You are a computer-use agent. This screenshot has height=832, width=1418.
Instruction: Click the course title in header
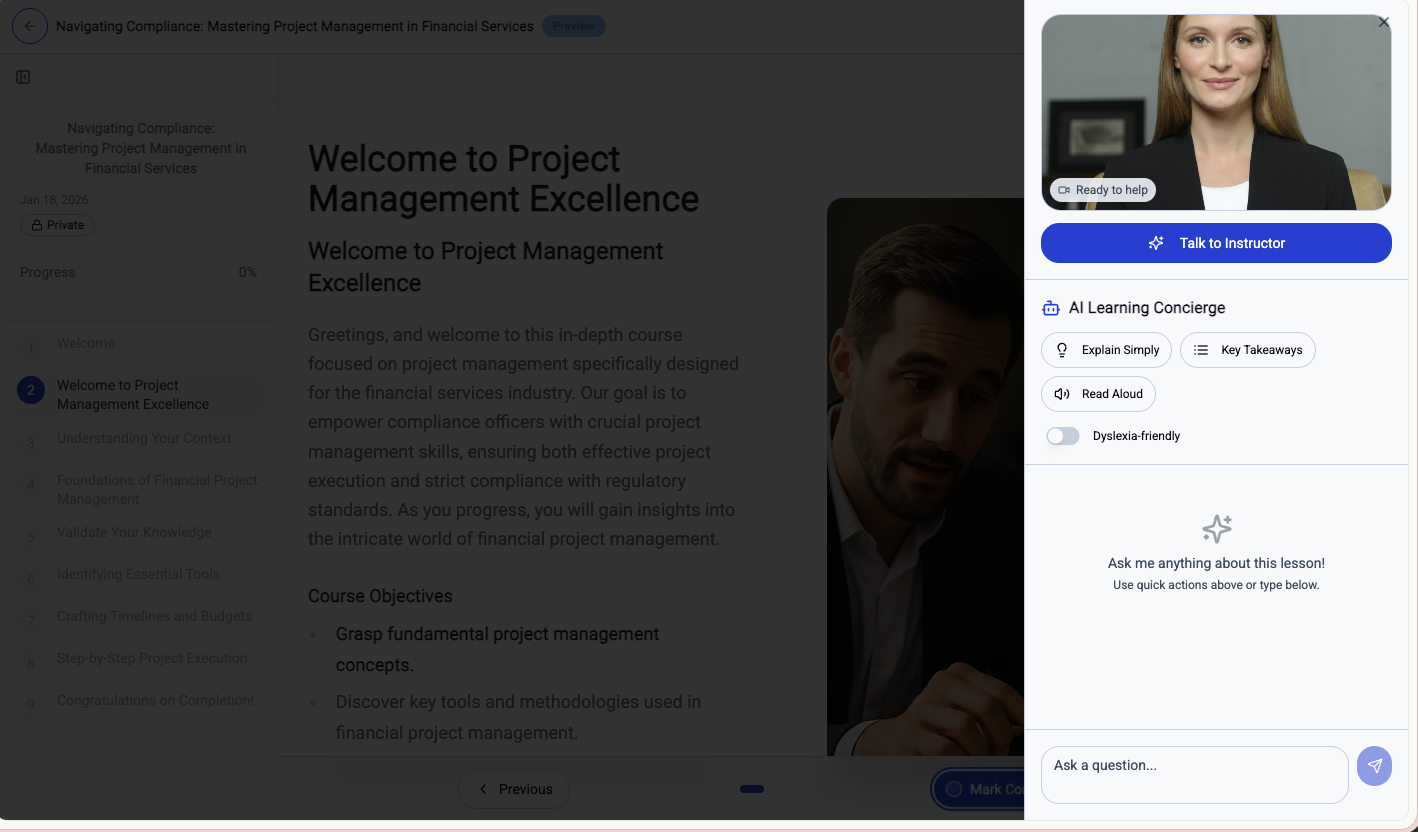point(295,26)
